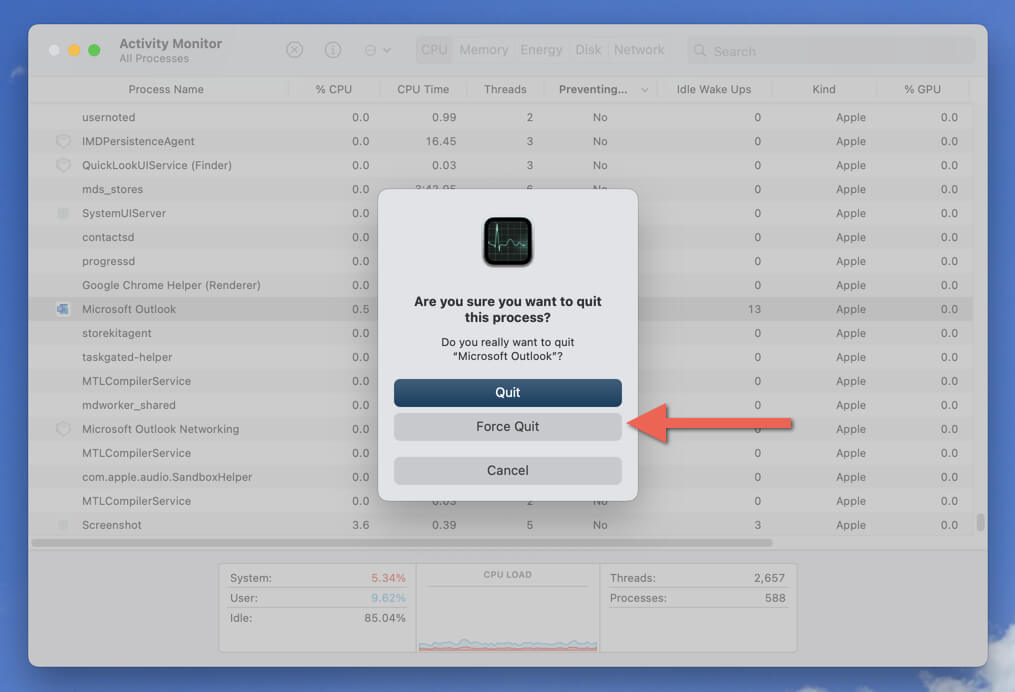Select the contactsd process

click(x=108, y=237)
